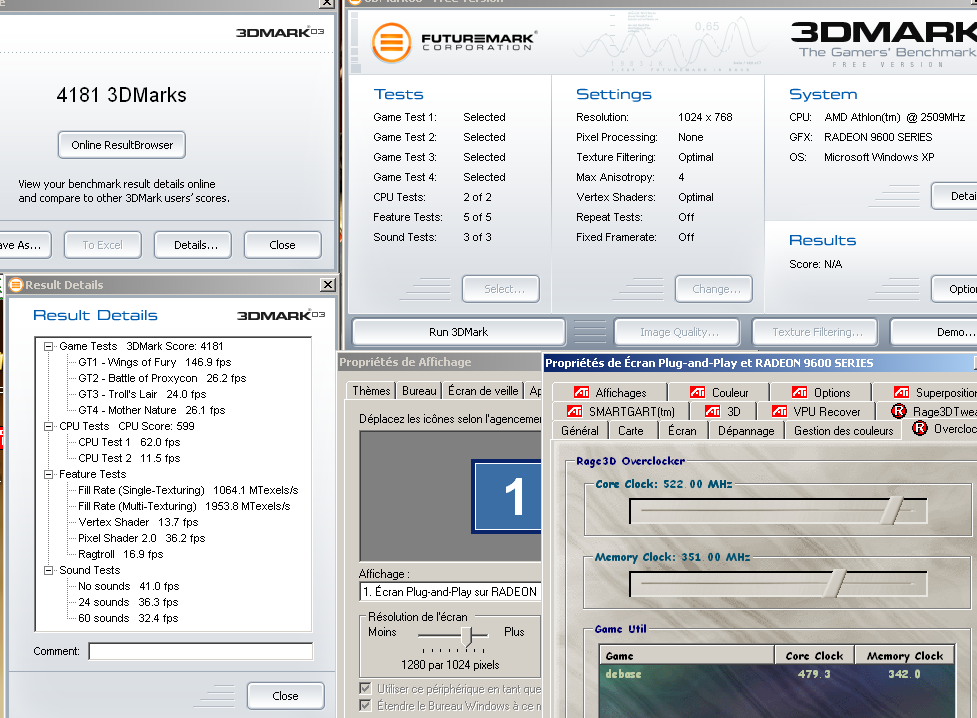Select 'GT1 - Wings of Fury' result row
This screenshot has height=718, width=977.
(155, 362)
